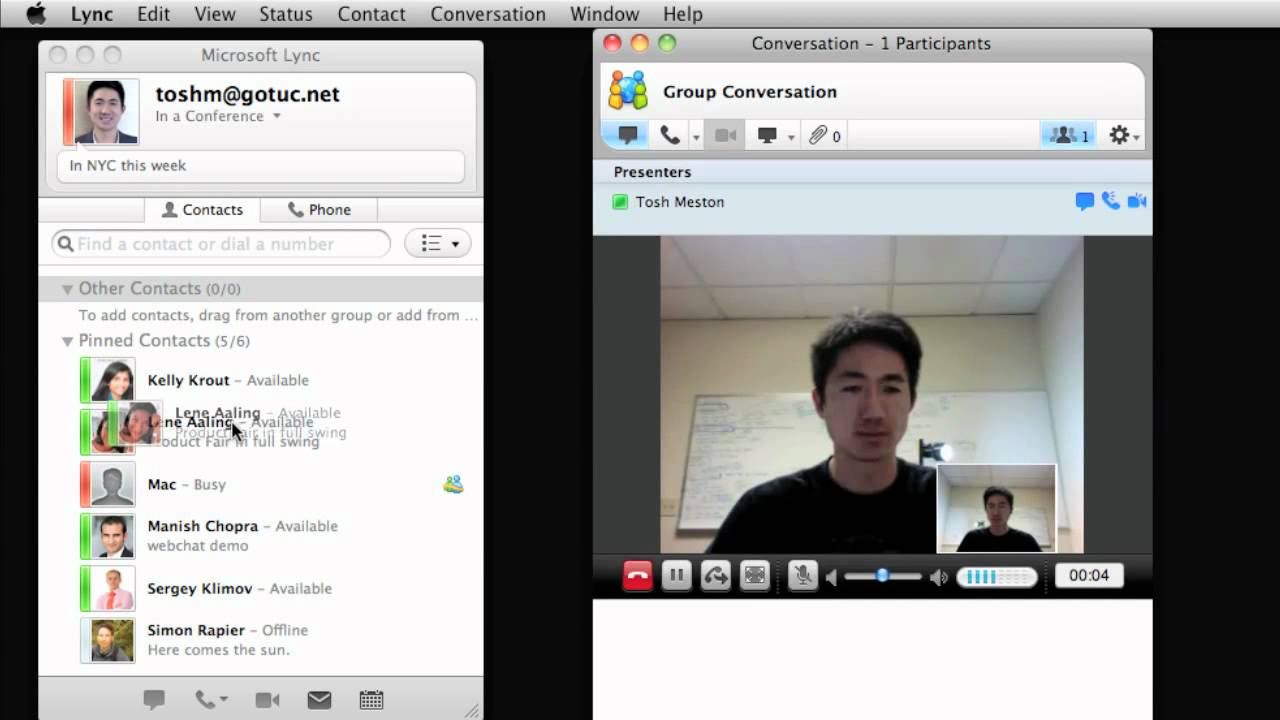Image resolution: width=1280 pixels, height=720 pixels.
Task: Select contact Sergey Klimov
Action: coord(260,588)
